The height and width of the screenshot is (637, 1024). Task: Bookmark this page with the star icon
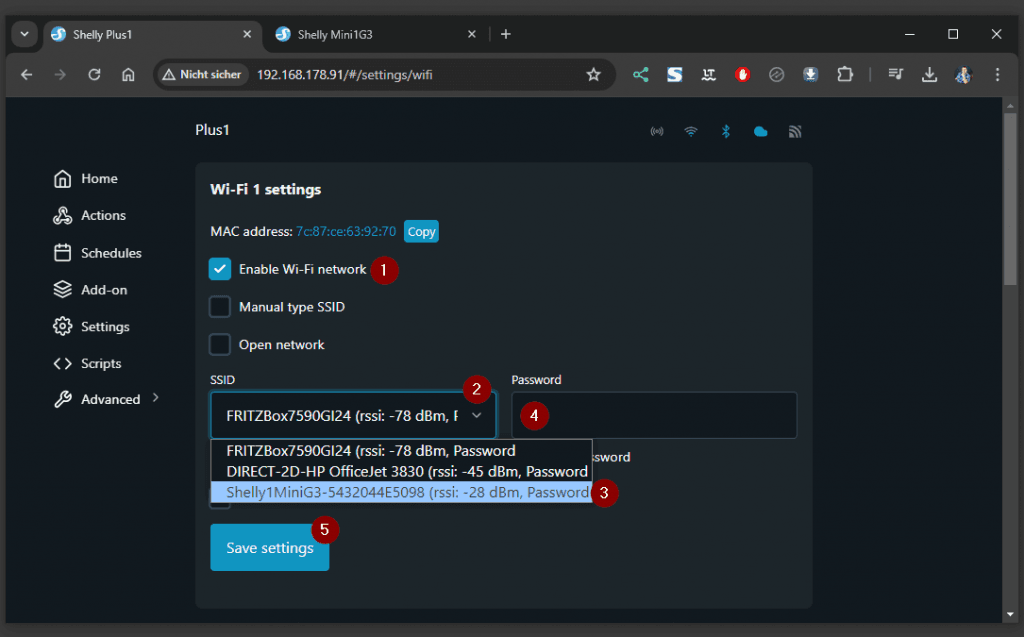pos(593,74)
